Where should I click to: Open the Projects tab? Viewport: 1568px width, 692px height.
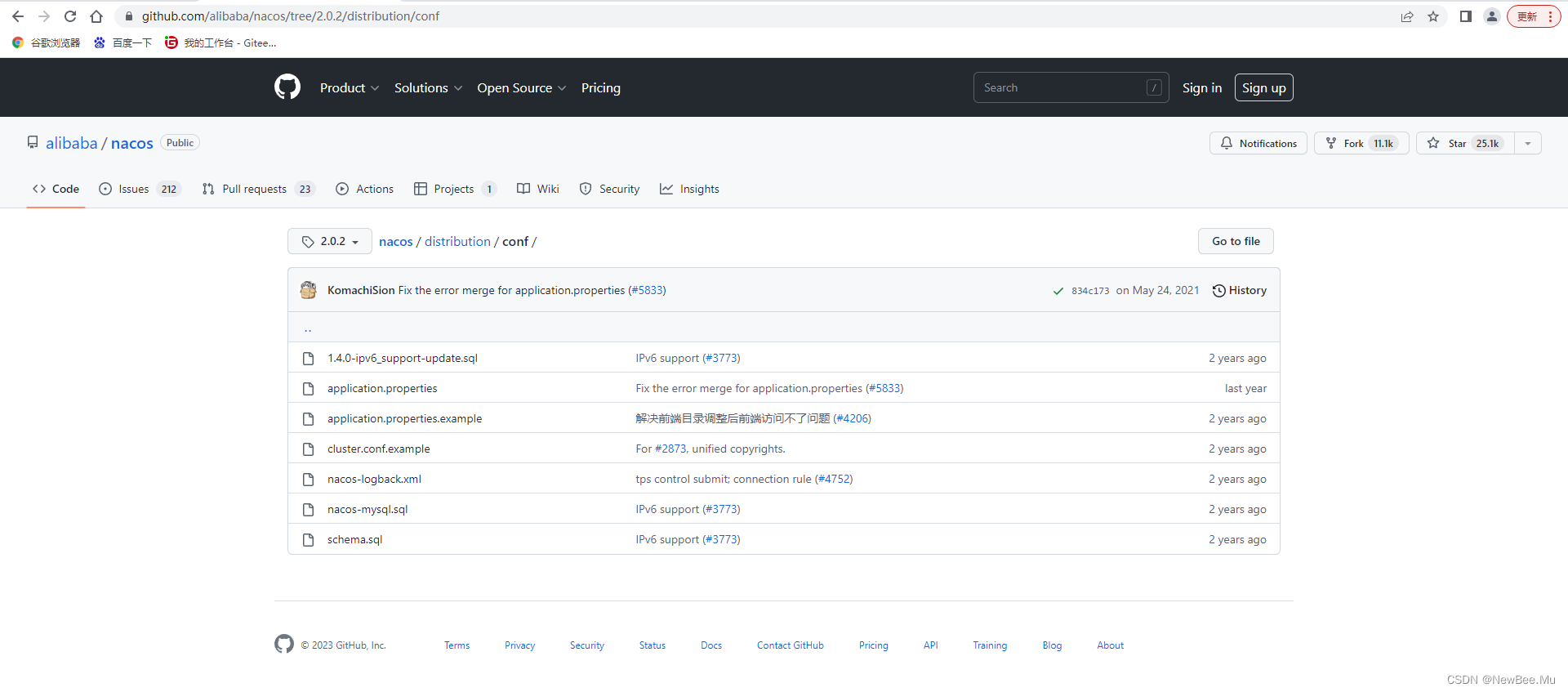coord(455,189)
